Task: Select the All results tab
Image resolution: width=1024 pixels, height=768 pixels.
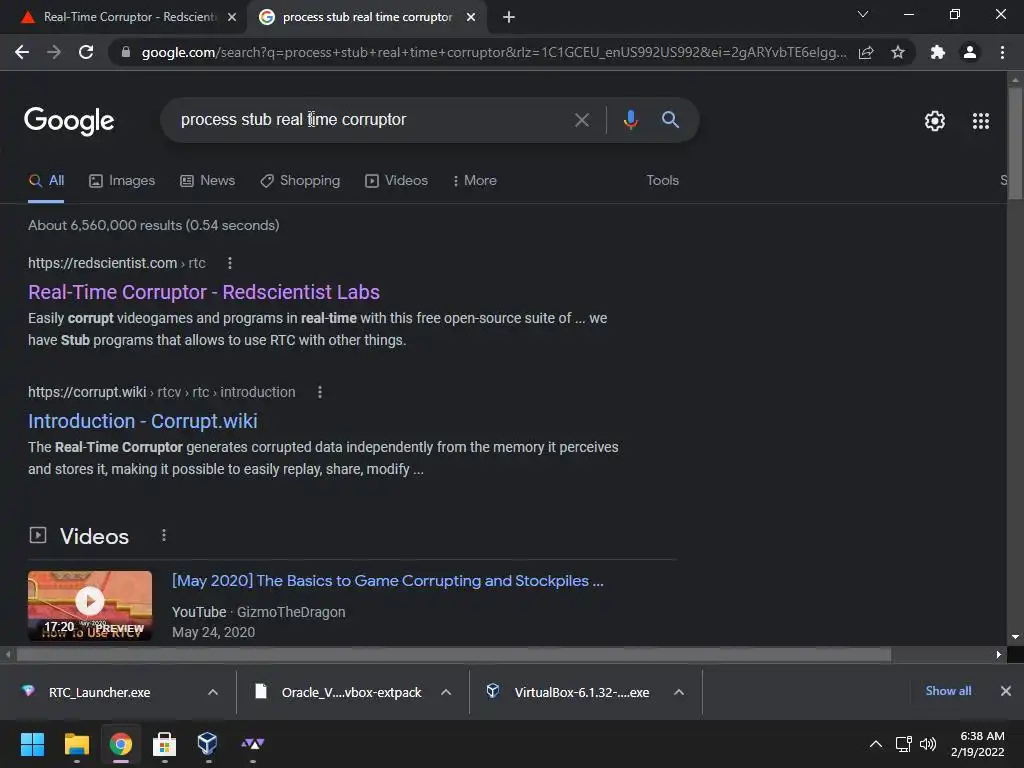Action: pos(46,181)
